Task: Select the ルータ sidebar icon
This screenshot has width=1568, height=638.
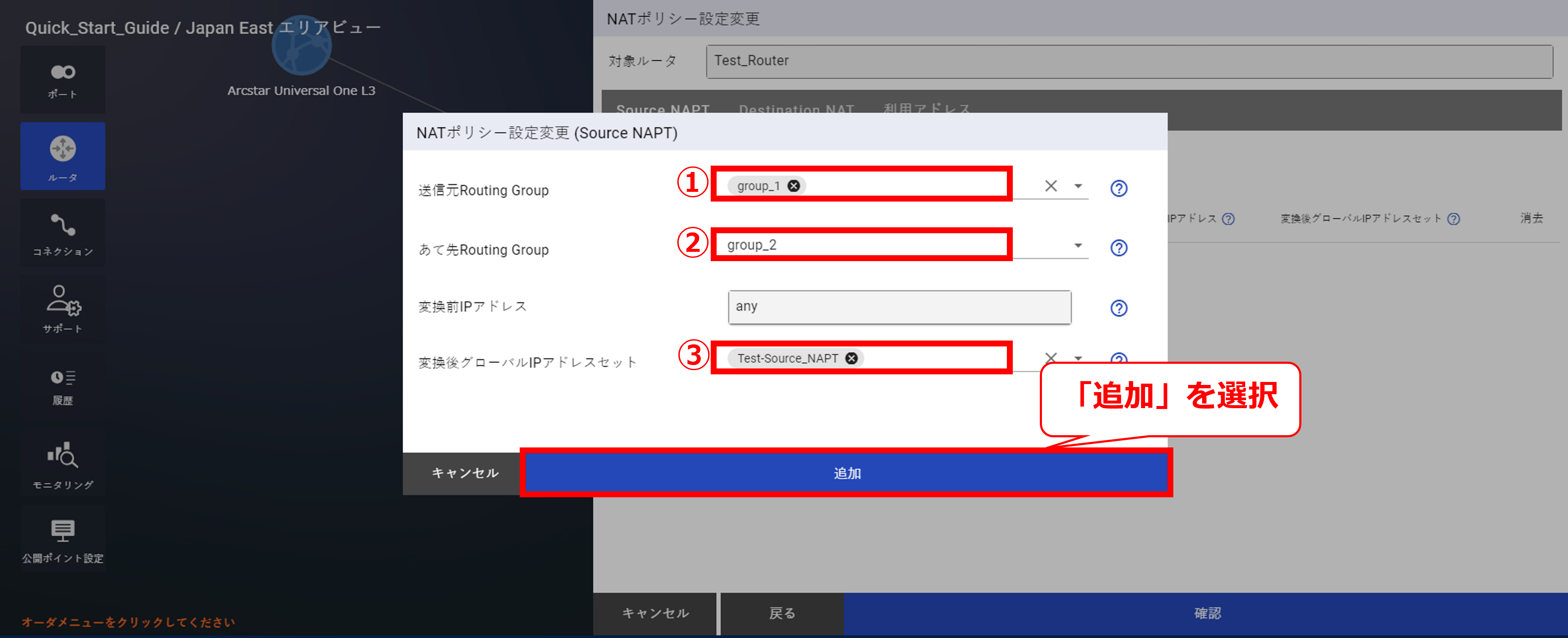Action: tap(63, 156)
